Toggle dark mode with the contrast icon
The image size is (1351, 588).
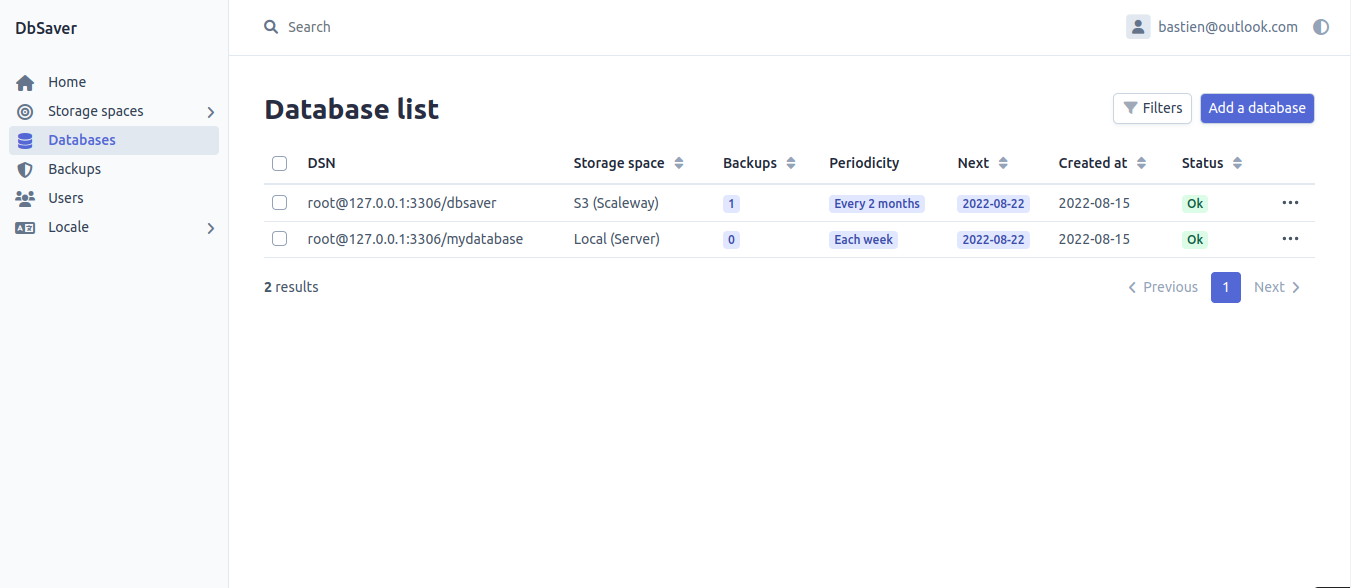(x=1321, y=27)
